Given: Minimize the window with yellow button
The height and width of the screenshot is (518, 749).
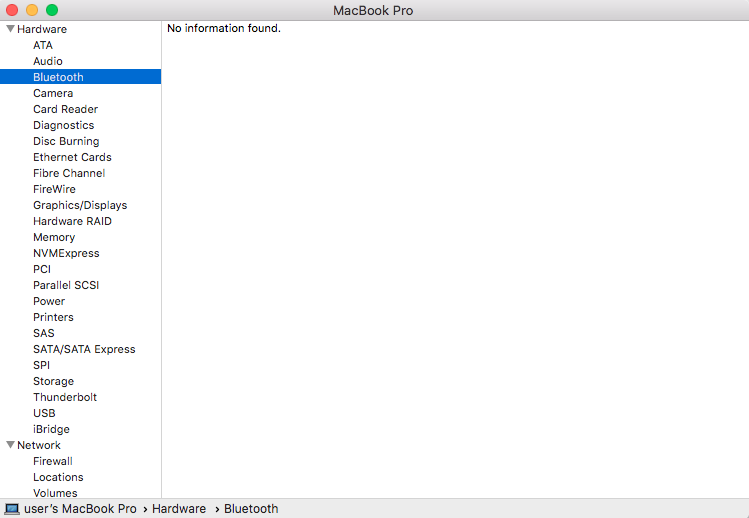Looking at the screenshot, I should pyautogui.click(x=32, y=10).
